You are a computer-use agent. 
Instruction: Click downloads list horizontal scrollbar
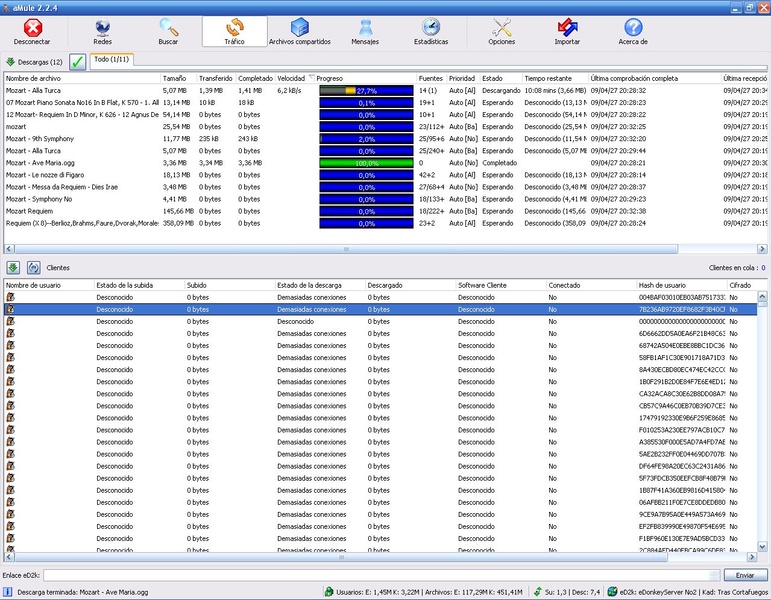(346, 249)
